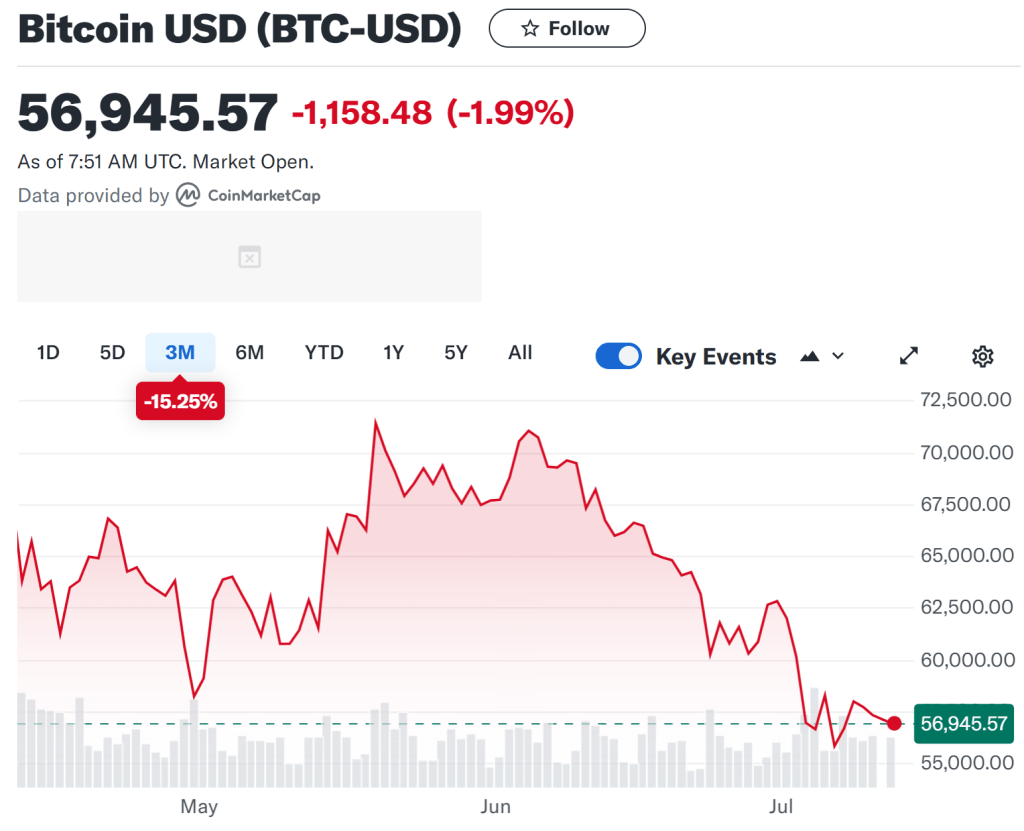The width and height of the screenshot is (1024, 831).
Task: Click the CoinMarketCap logo icon
Action: 188,195
